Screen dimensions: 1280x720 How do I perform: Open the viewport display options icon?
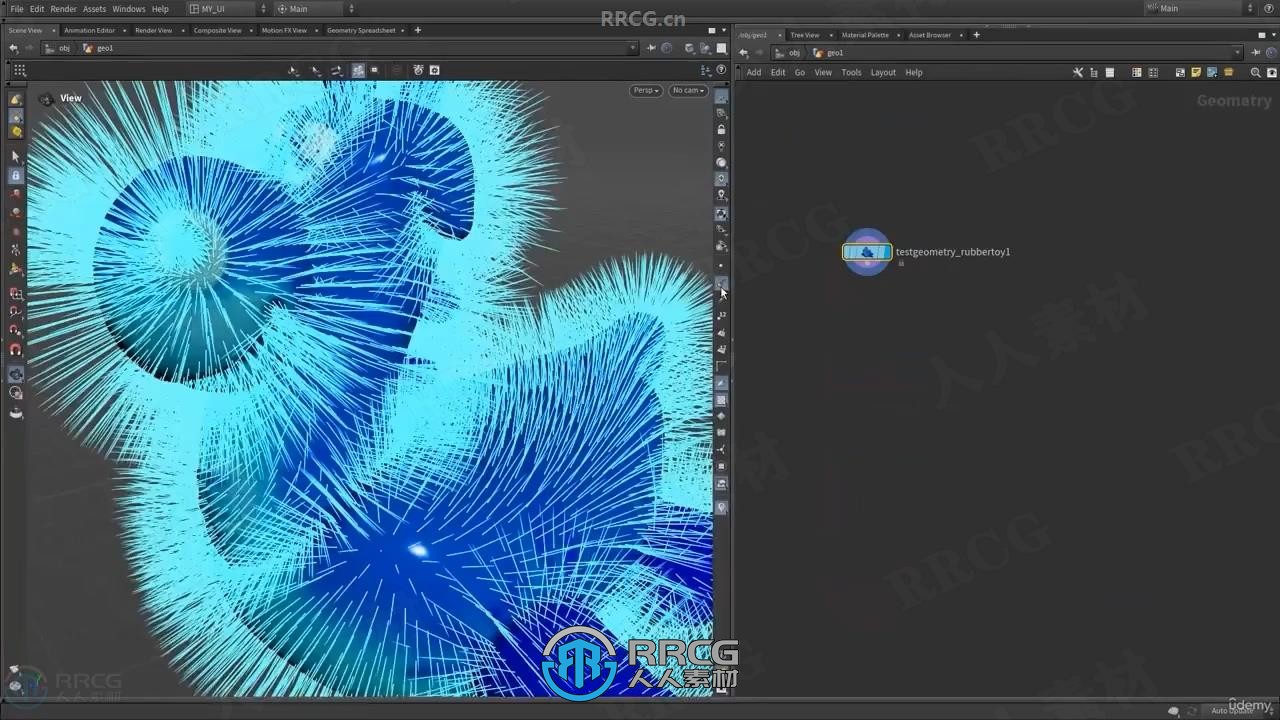706,70
